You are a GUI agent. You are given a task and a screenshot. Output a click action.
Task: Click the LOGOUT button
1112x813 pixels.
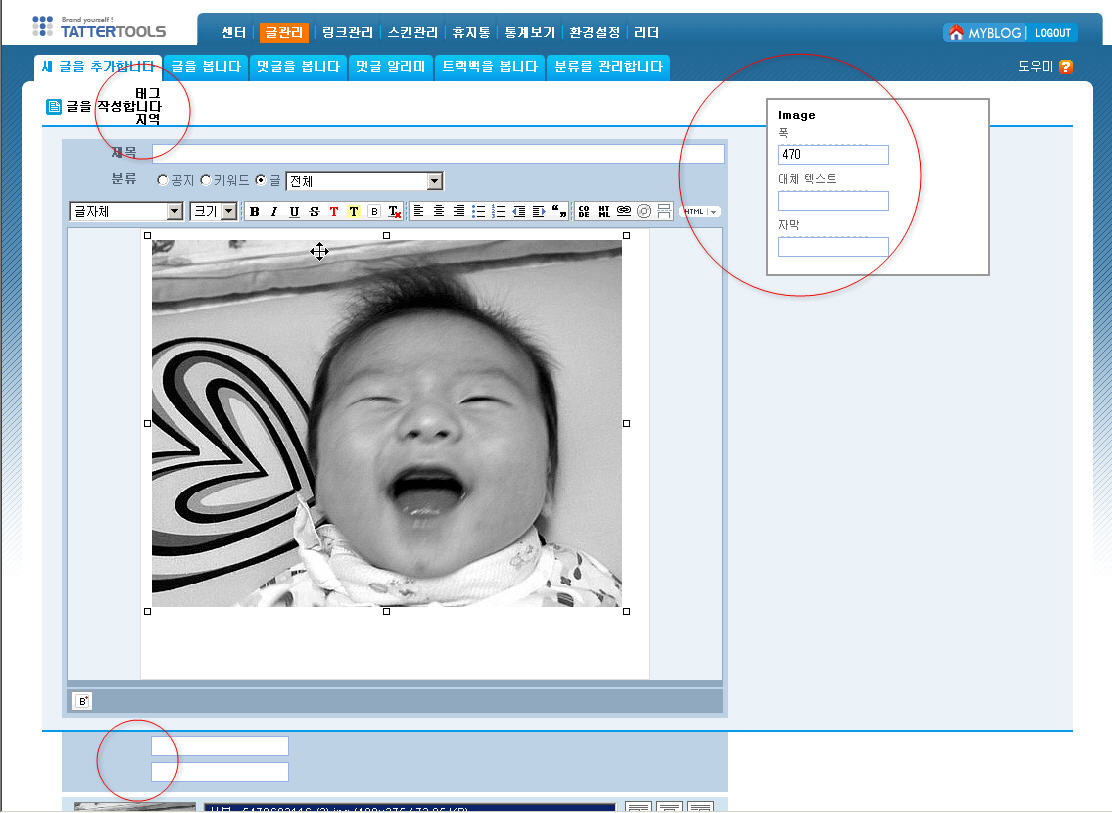tap(1052, 33)
